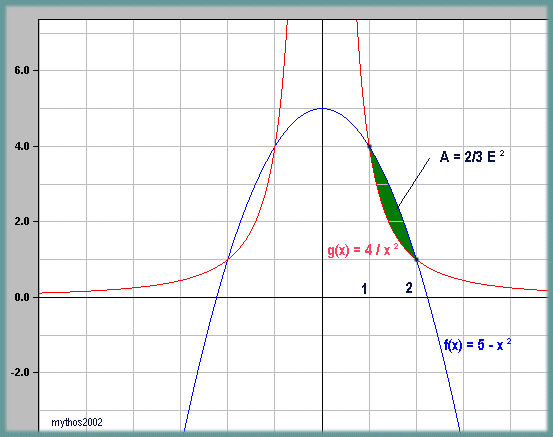Click the intersection point at x equals 1
The image size is (553, 437).
tap(369, 146)
